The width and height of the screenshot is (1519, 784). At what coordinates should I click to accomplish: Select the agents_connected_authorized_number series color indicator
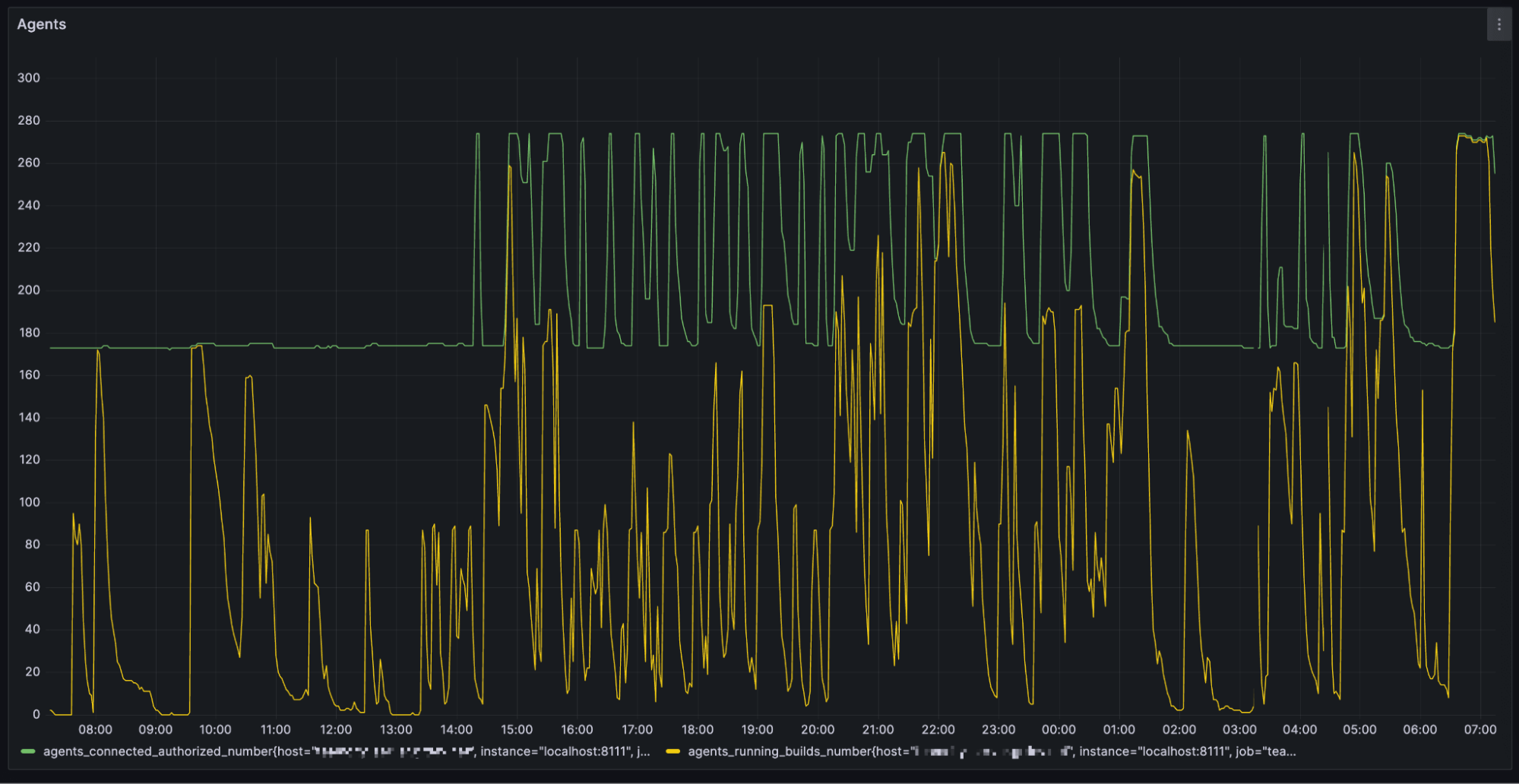[28, 751]
